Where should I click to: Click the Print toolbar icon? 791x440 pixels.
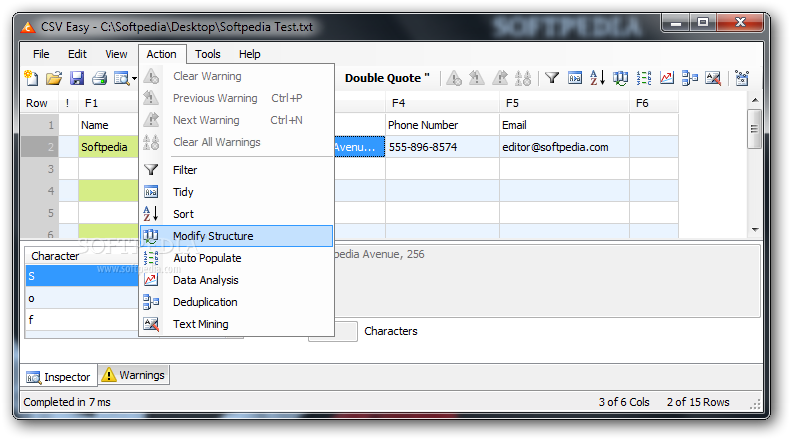tap(99, 78)
